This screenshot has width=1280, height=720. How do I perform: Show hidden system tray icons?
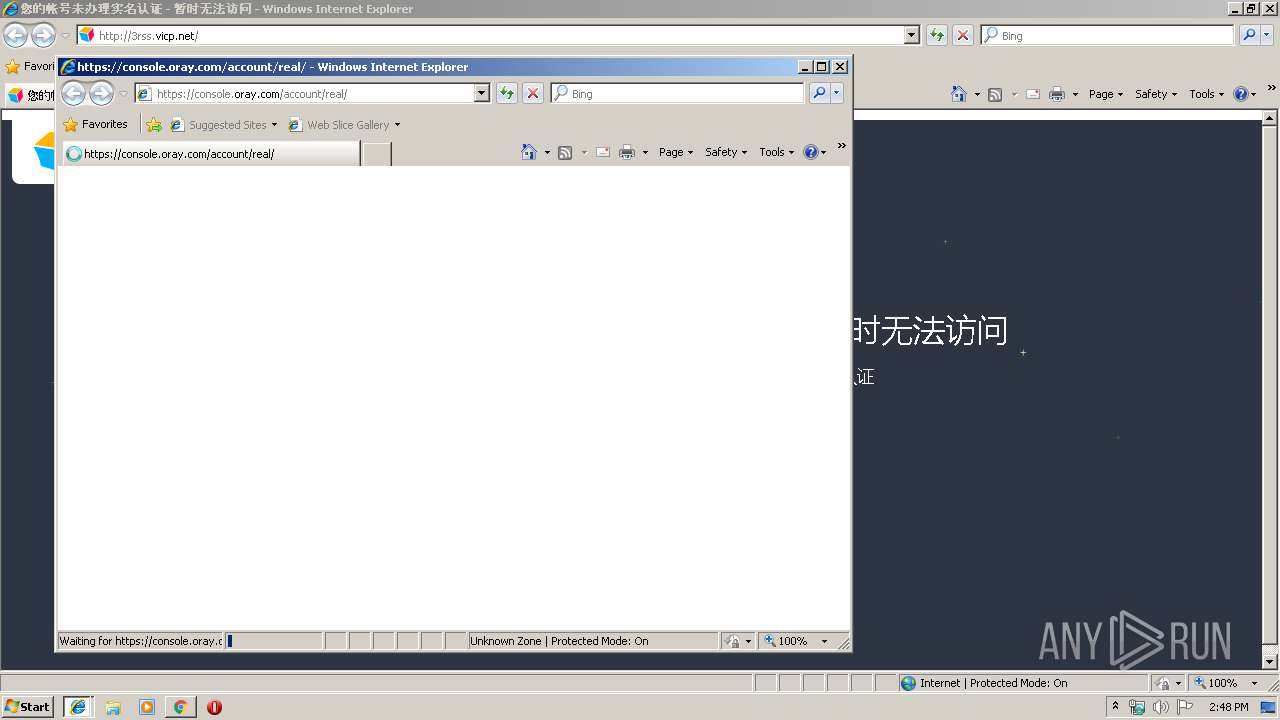point(1115,706)
